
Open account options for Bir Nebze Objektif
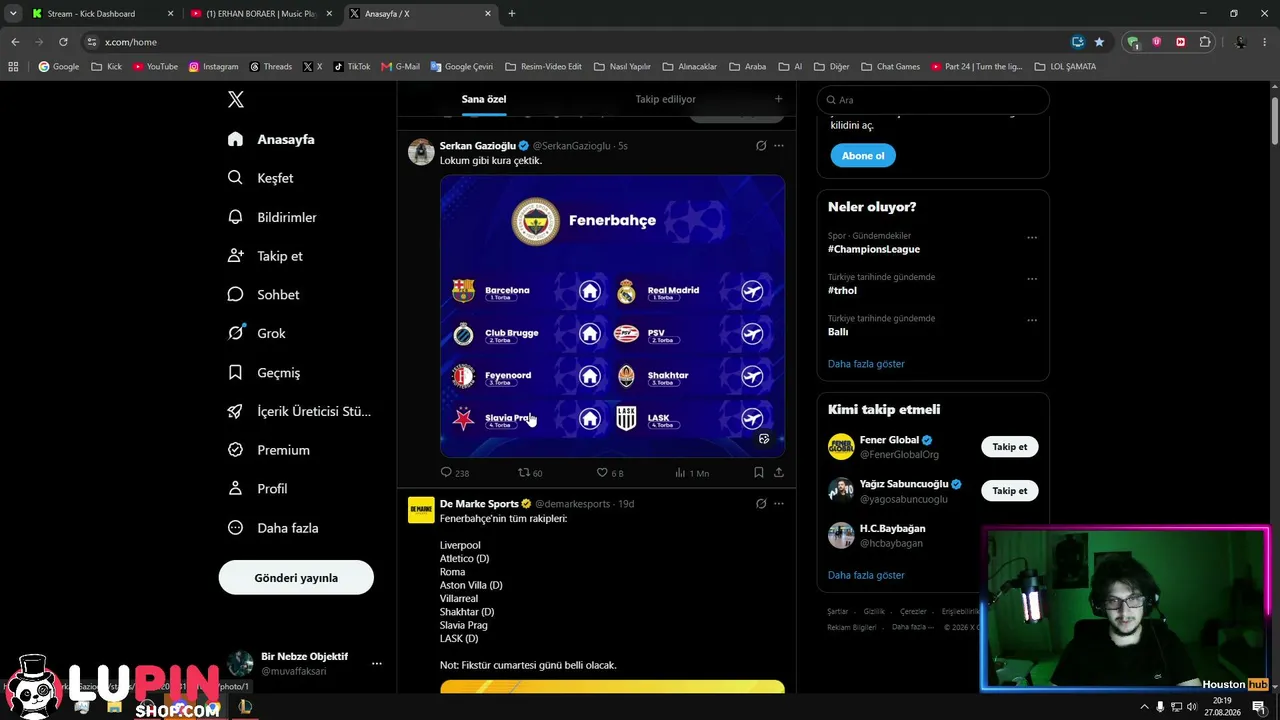[377, 663]
